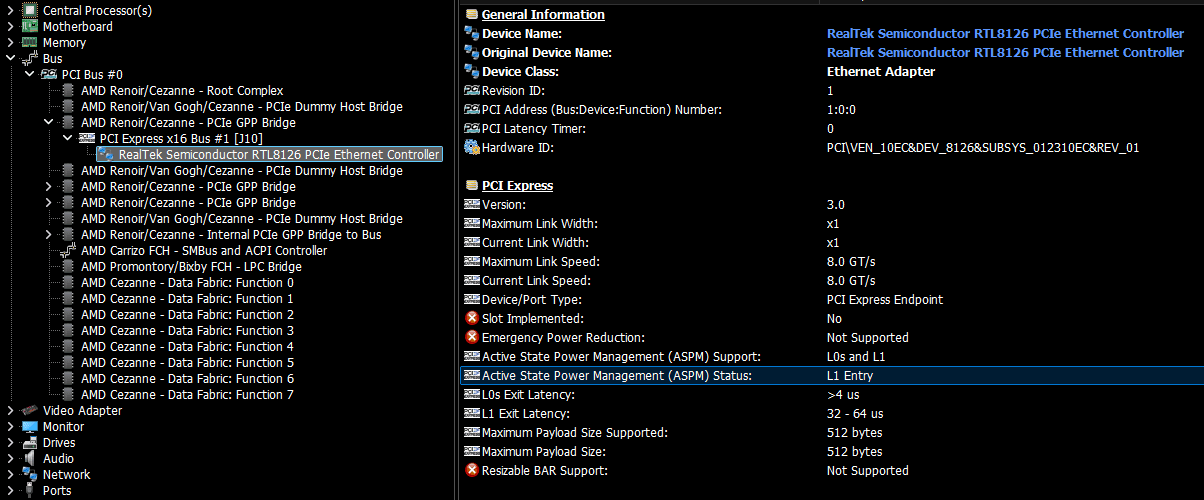This screenshot has height=500, width=1204.
Task: Collapse PCI Express x16 Bus #1 node
Action: tap(67, 139)
